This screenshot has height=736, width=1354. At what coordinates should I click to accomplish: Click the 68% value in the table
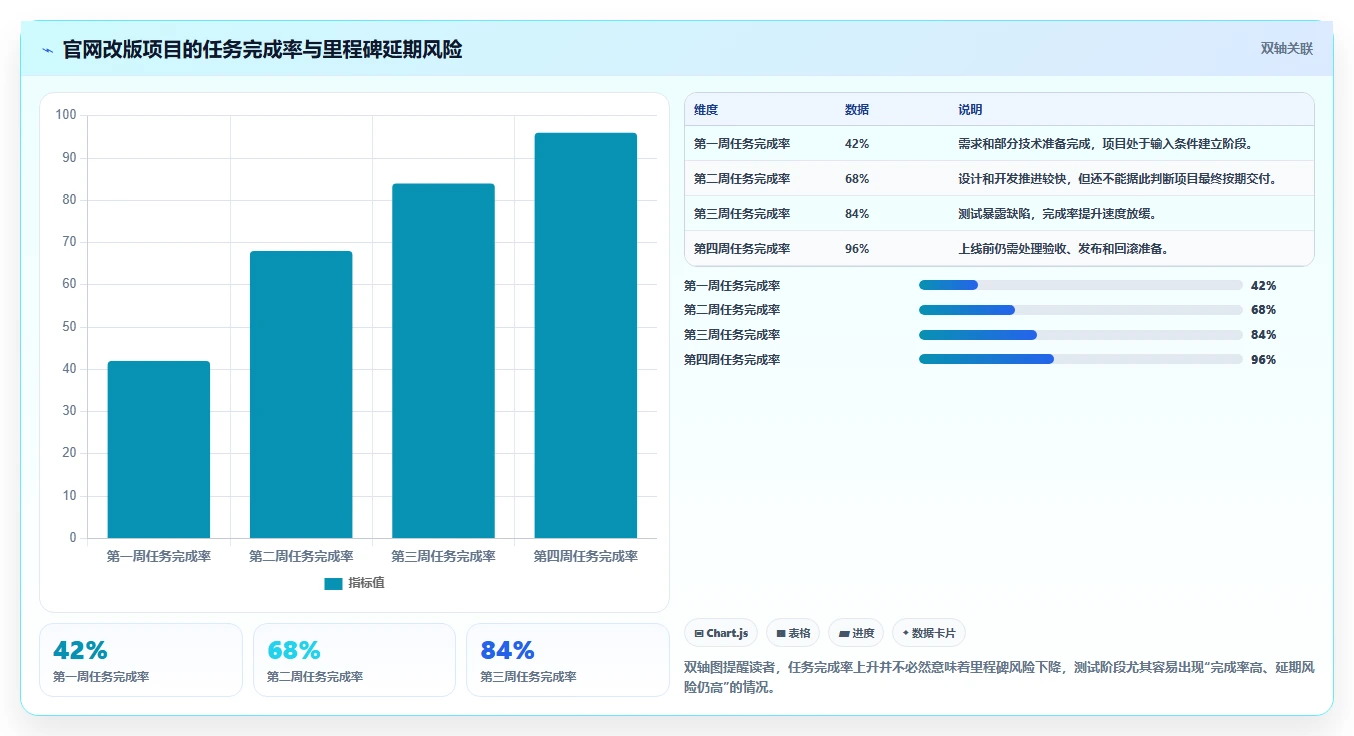(x=857, y=179)
